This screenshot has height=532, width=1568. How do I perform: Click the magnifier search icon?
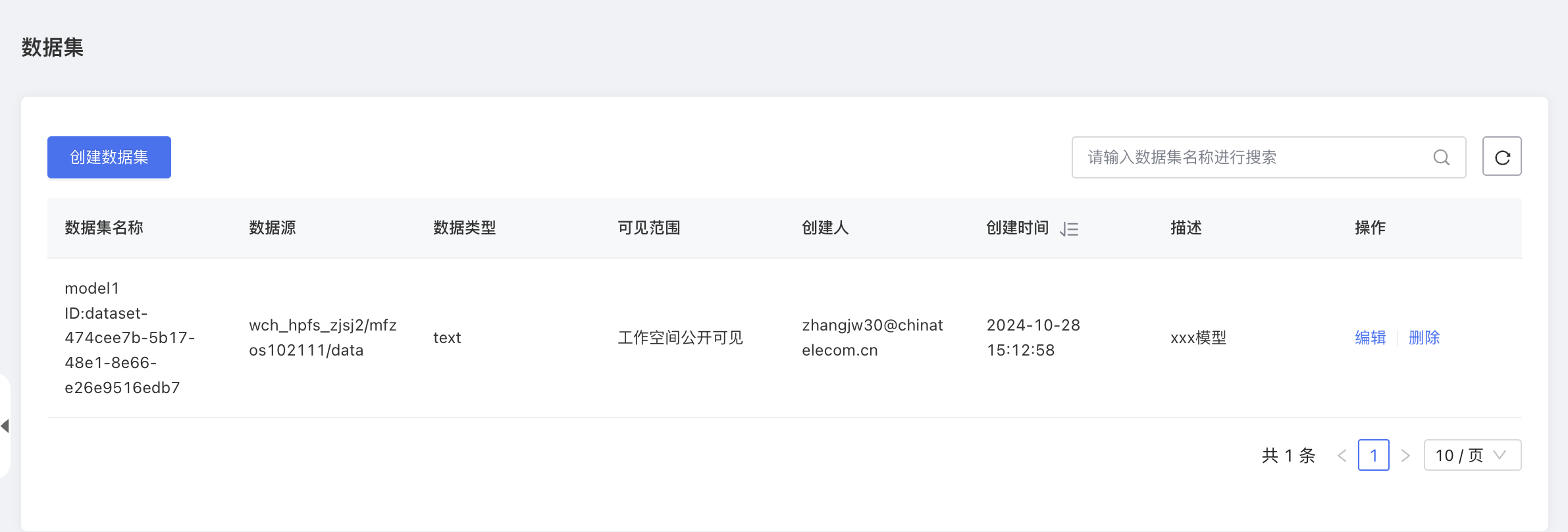(1441, 157)
